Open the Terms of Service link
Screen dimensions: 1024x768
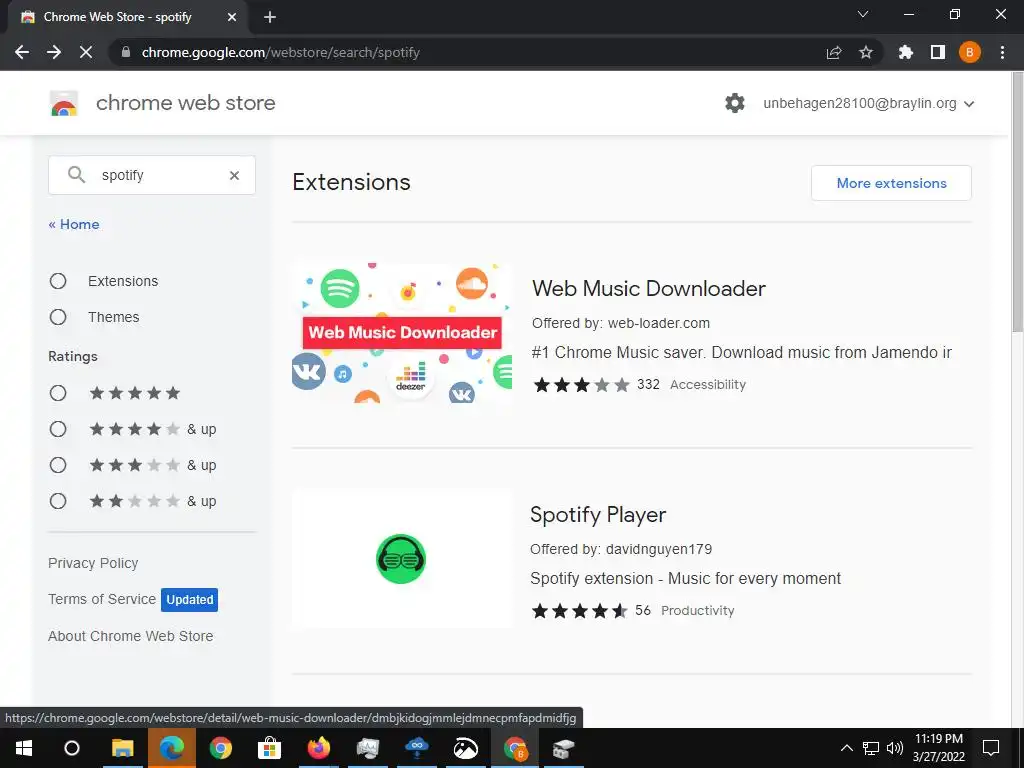pyautogui.click(x=102, y=599)
